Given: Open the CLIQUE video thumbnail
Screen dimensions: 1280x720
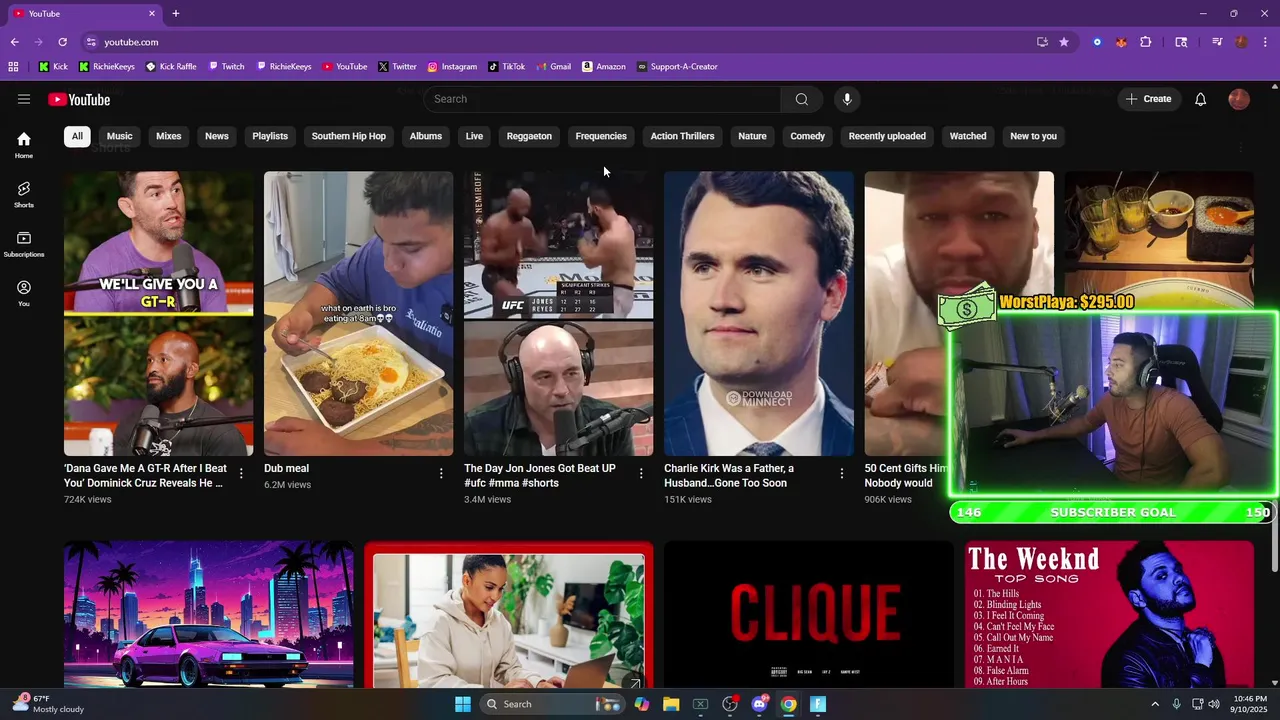Looking at the screenshot, I should pos(808,614).
